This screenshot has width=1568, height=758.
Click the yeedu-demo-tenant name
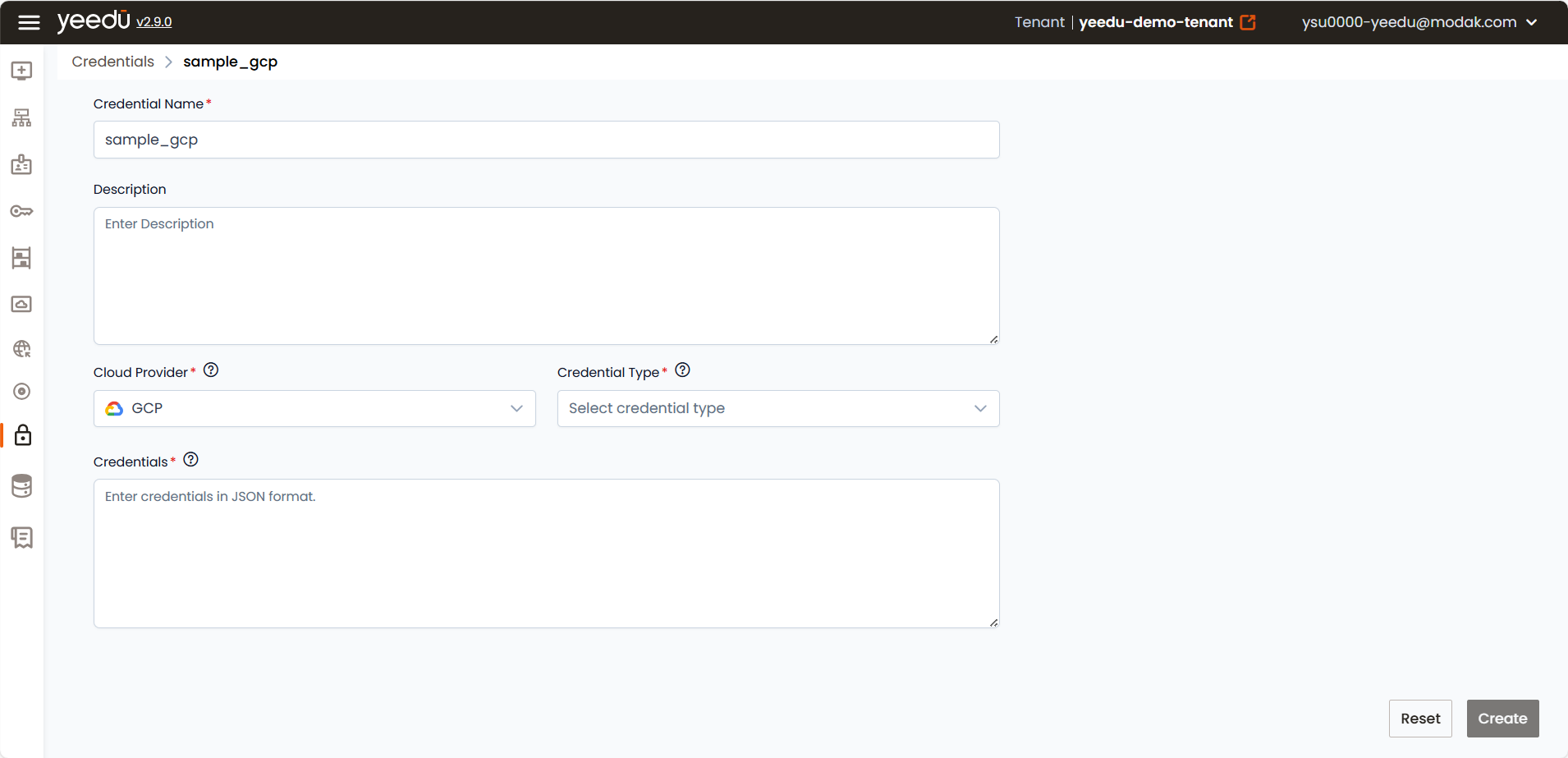click(1155, 22)
